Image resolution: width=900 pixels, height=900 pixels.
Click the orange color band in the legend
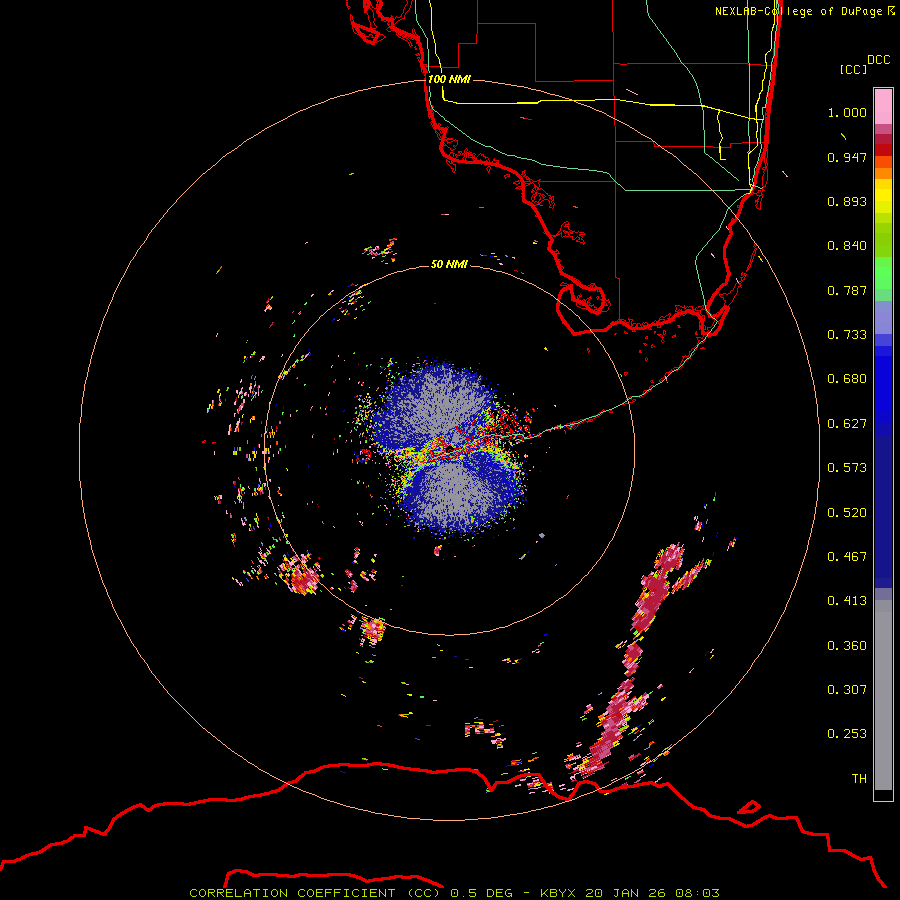tap(883, 168)
